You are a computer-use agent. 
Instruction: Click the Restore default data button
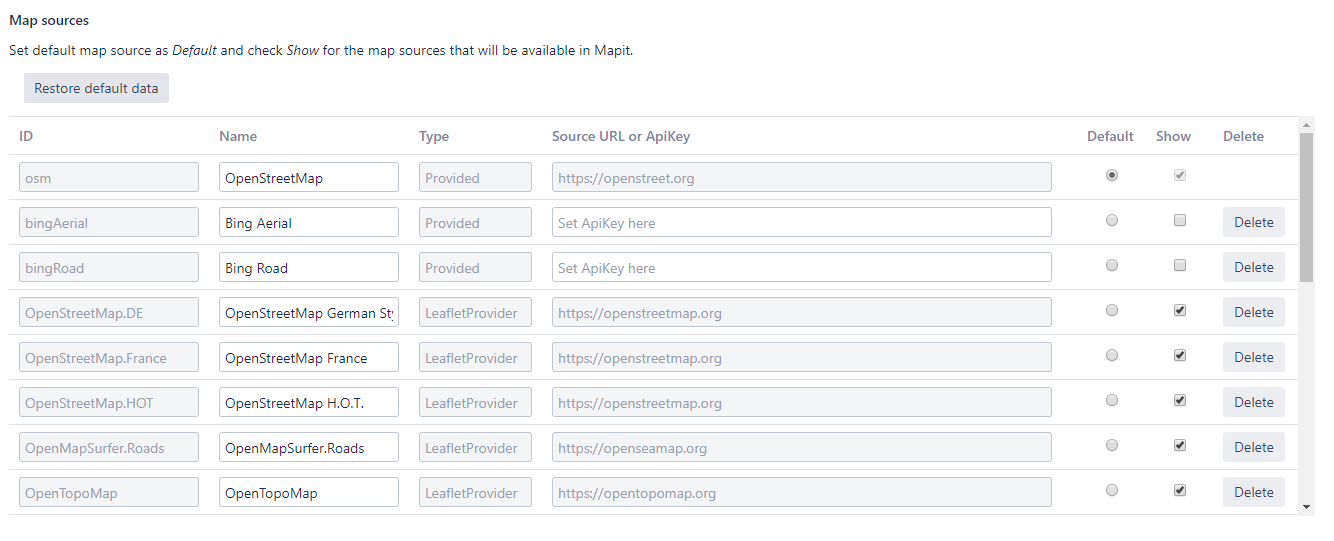pos(96,88)
